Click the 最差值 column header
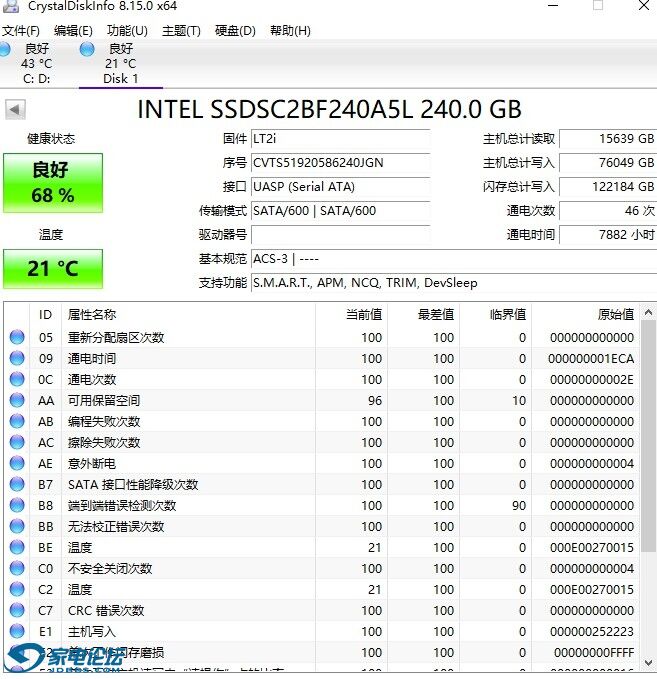Viewport: 657px width, 679px height. [x=424, y=314]
